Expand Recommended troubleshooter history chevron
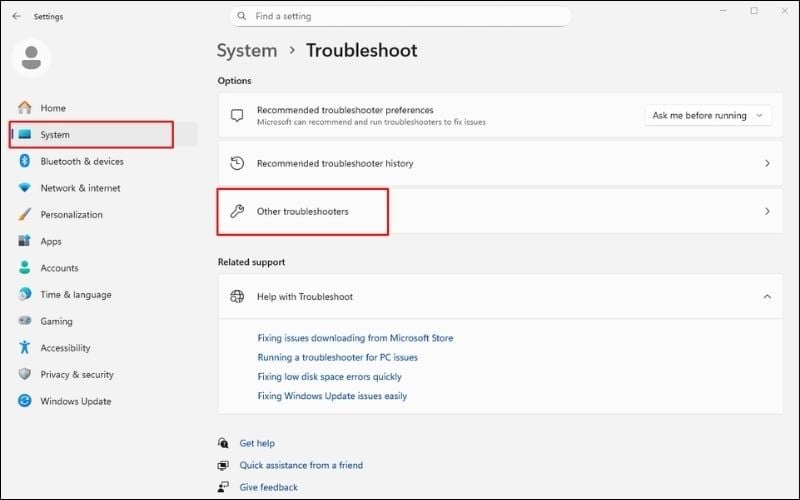This screenshot has width=800, height=500. coord(767,163)
